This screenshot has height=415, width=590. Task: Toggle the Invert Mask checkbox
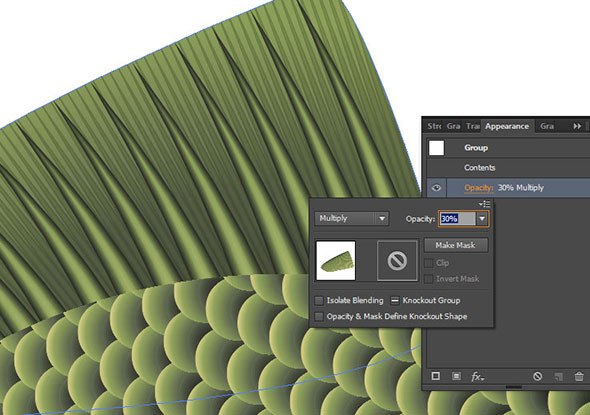[x=428, y=279]
